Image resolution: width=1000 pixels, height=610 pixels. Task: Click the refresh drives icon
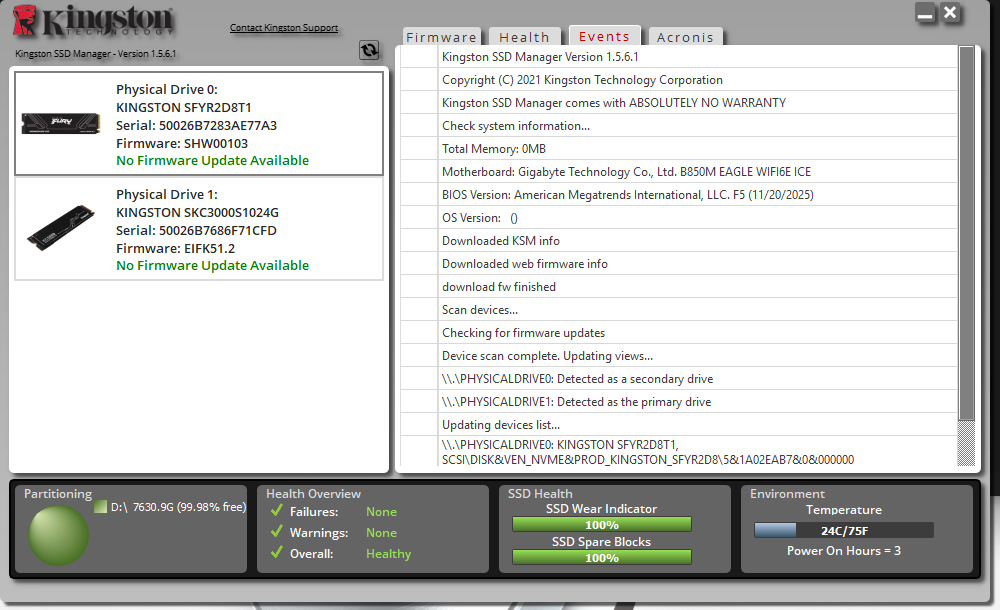point(369,50)
